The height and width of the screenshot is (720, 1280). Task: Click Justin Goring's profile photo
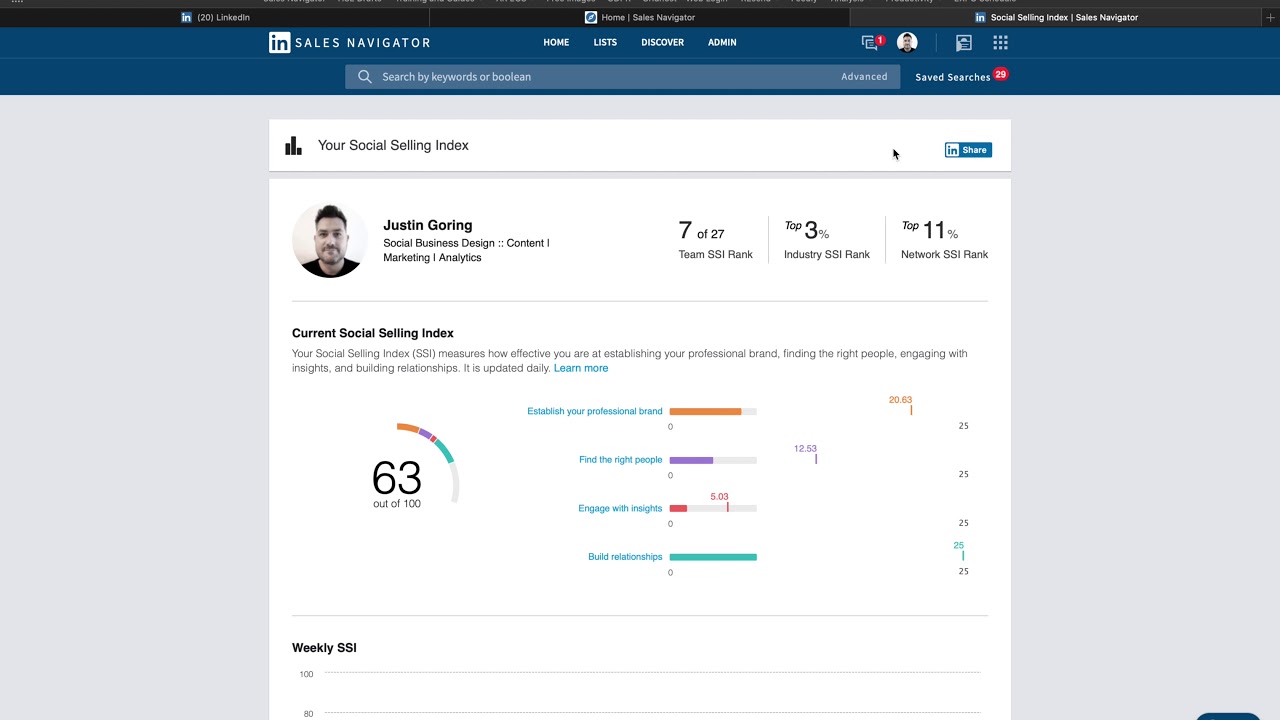(329, 241)
